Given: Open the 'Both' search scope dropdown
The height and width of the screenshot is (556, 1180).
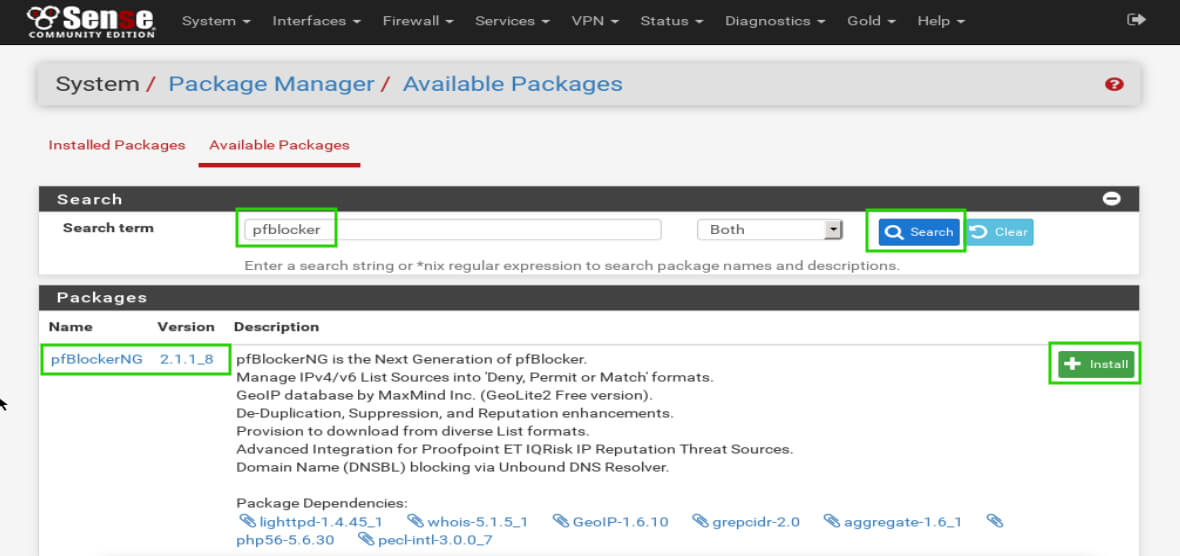Looking at the screenshot, I should 770,230.
